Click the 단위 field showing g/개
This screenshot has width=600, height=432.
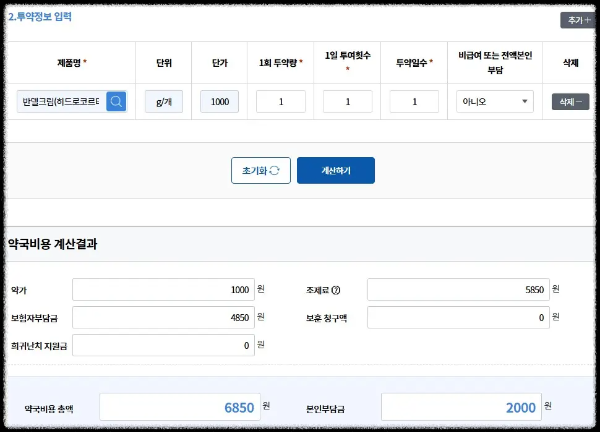tap(164, 101)
